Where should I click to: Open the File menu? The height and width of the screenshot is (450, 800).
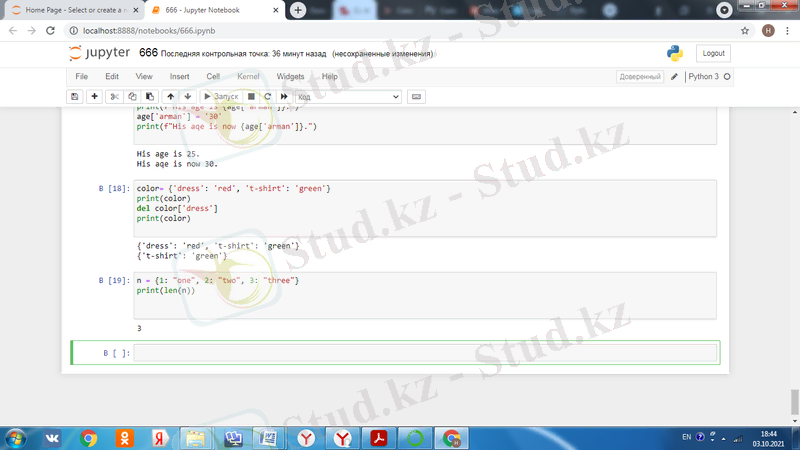82,77
